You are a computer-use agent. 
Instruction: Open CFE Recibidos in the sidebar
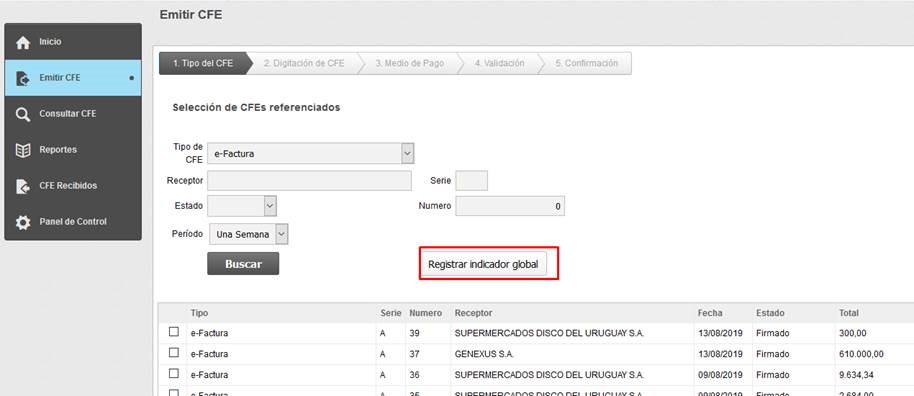click(73, 185)
